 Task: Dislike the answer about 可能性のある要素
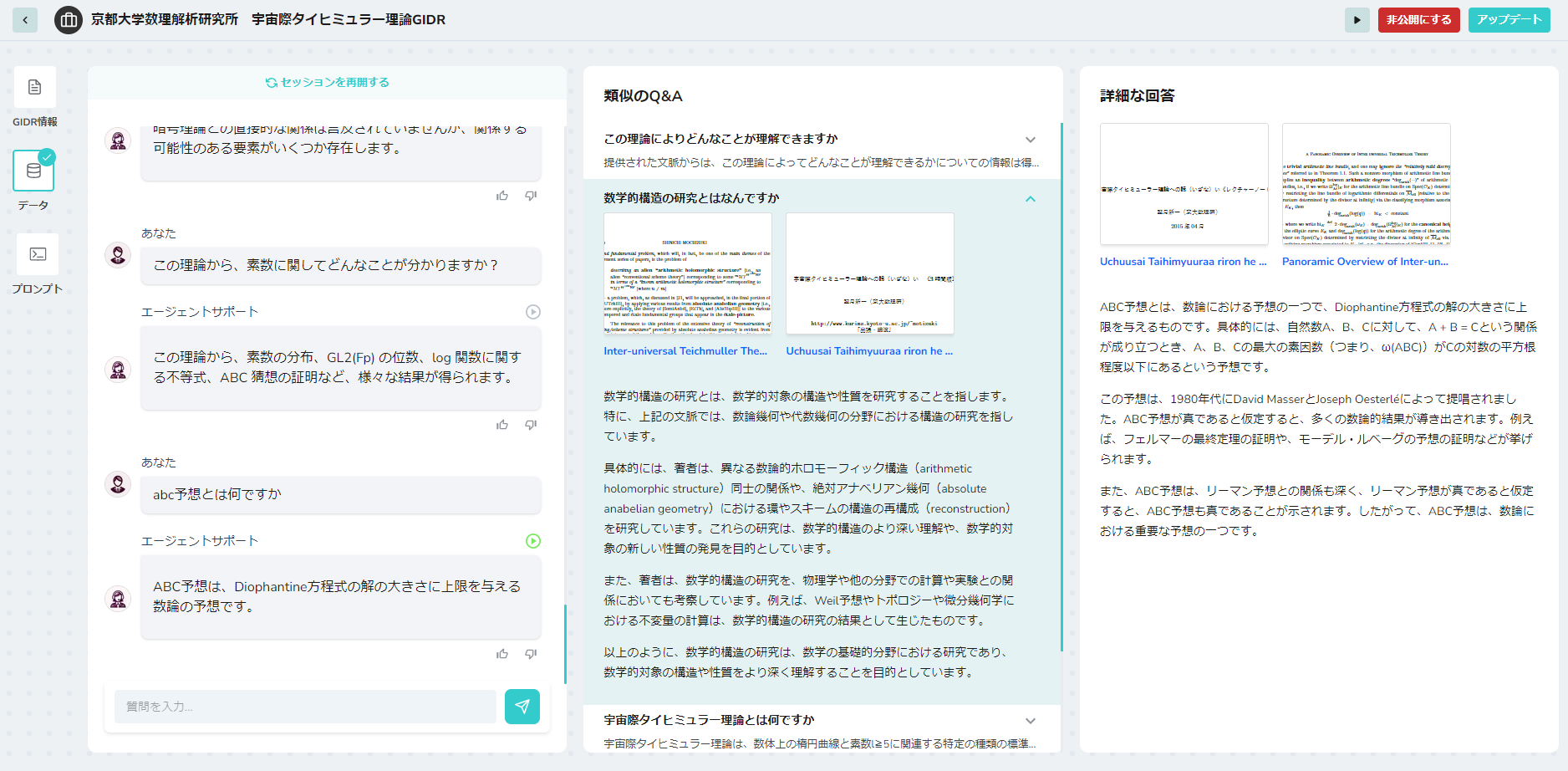531,196
